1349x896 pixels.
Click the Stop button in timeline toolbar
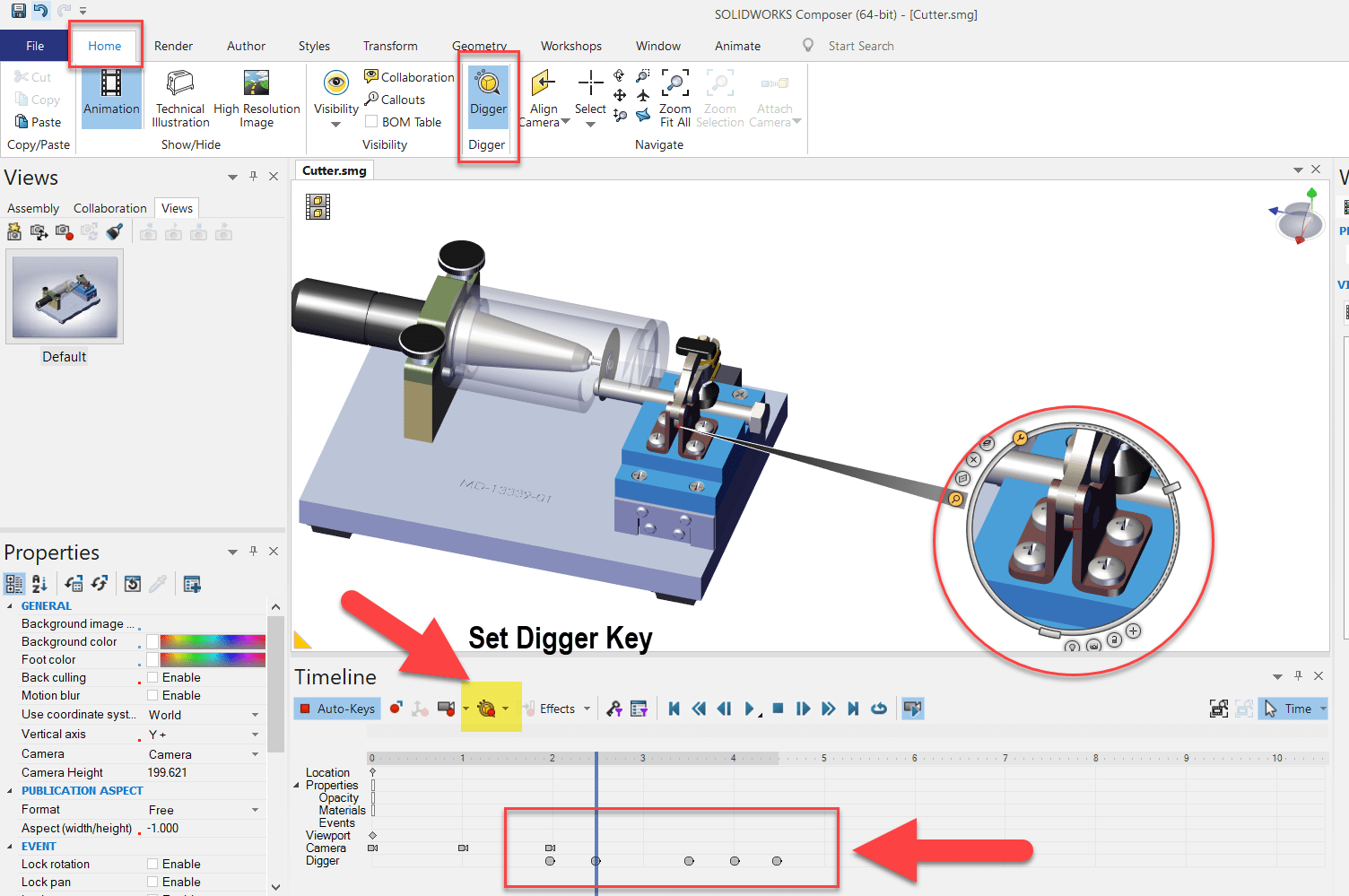[778, 709]
